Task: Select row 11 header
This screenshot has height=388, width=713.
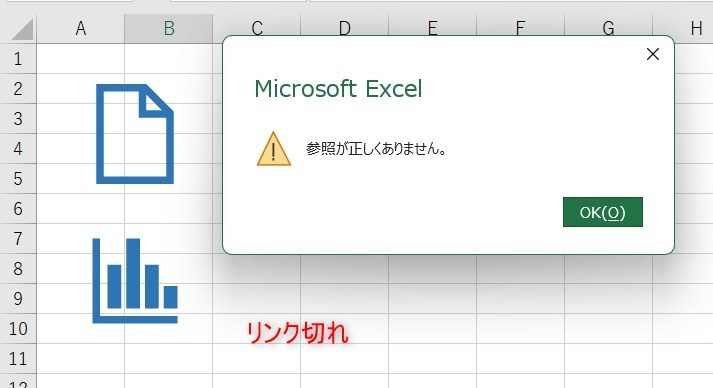Action: [x=18, y=359]
